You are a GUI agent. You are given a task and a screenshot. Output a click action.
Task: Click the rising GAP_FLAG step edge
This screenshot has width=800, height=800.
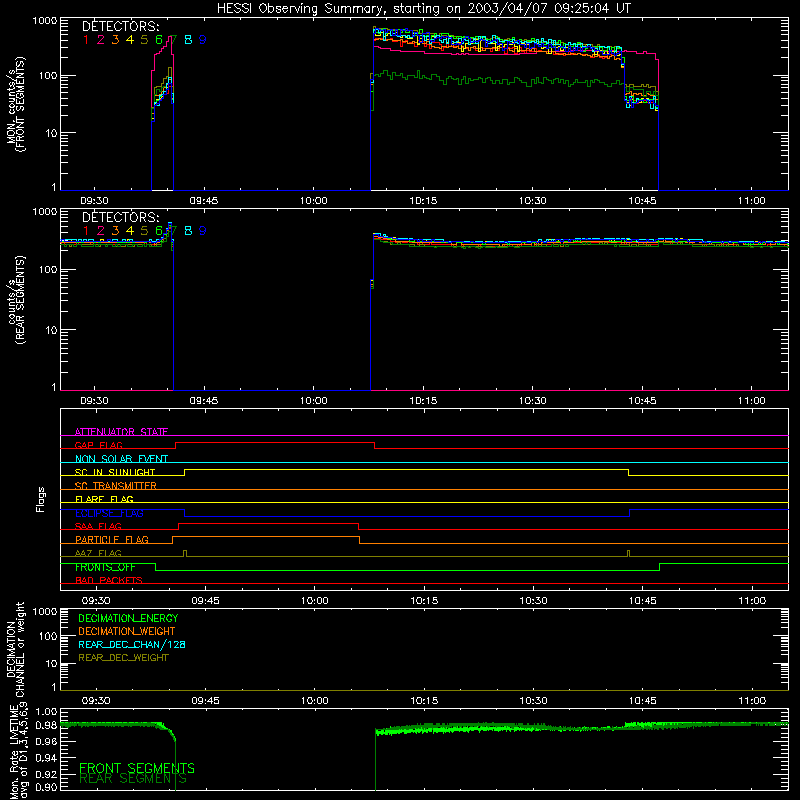[x=176, y=445]
